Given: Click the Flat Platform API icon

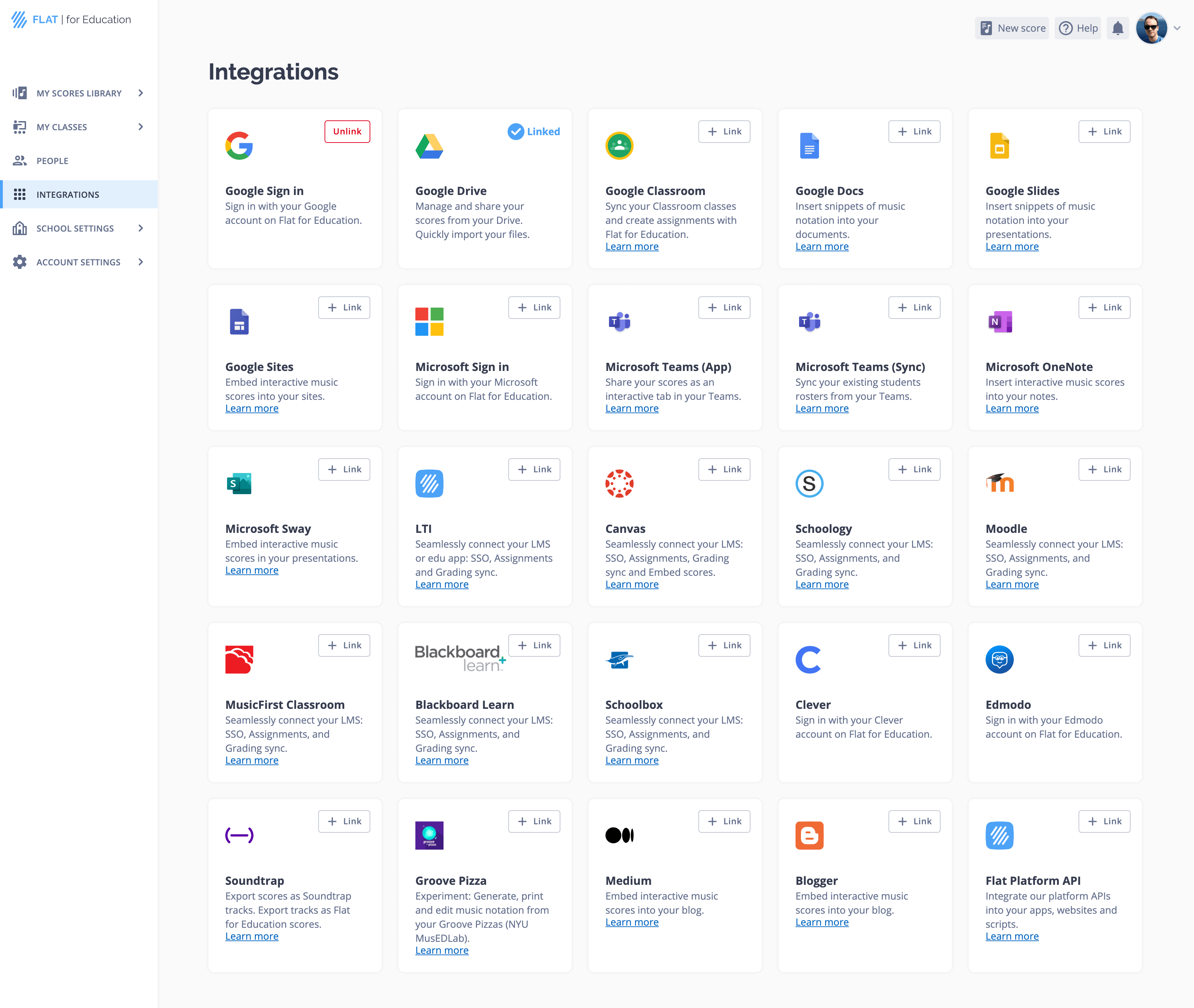Looking at the screenshot, I should click(x=1000, y=836).
